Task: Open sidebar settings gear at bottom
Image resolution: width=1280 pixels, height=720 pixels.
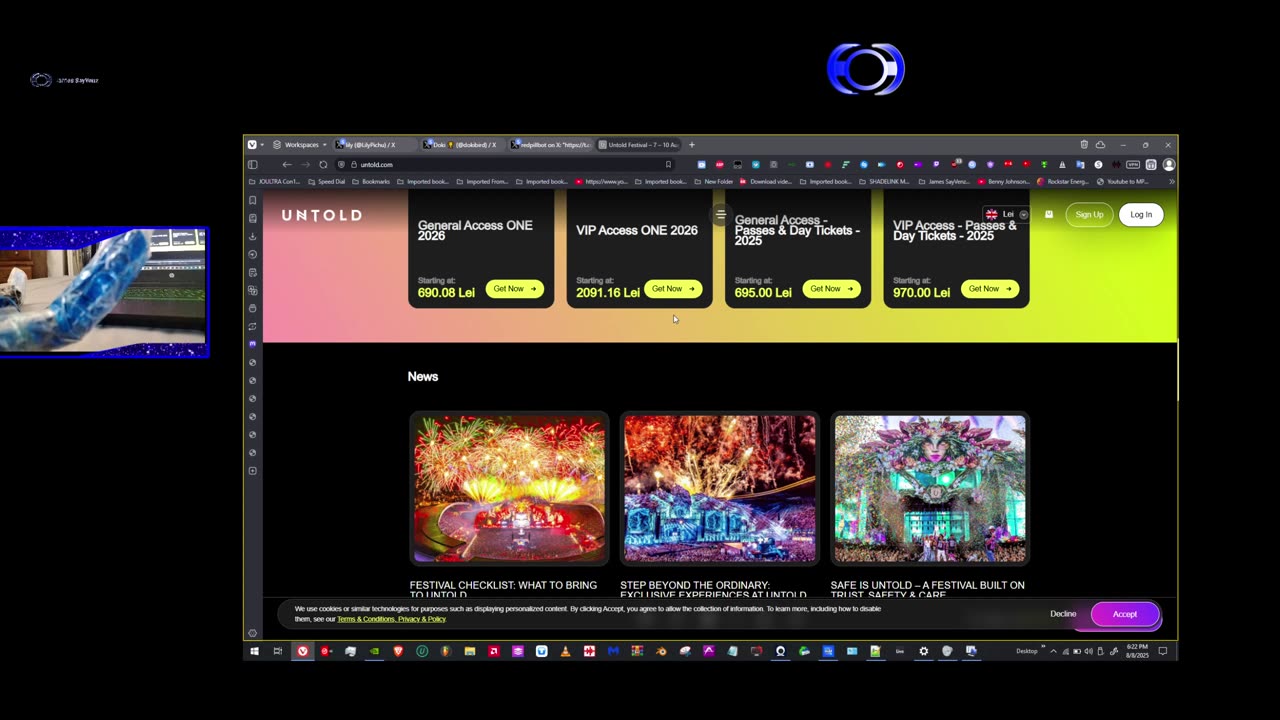Action: click(252, 633)
